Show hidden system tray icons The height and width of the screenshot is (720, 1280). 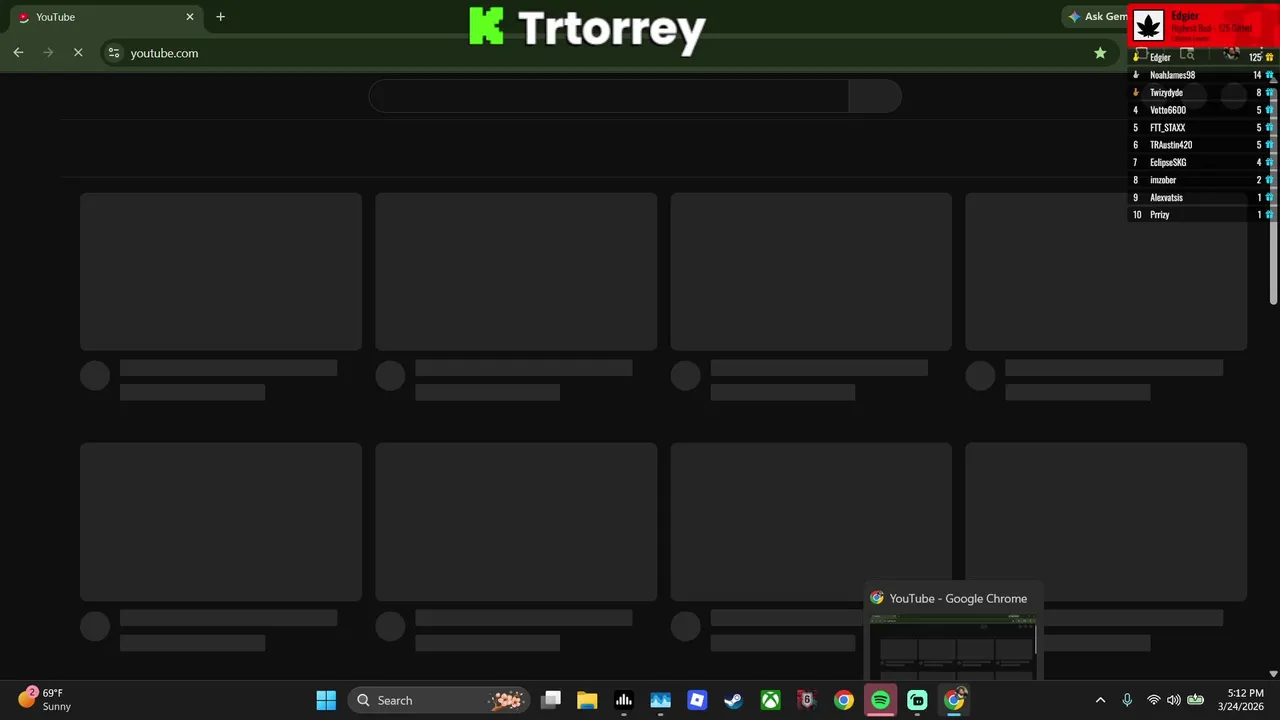[1101, 700]
